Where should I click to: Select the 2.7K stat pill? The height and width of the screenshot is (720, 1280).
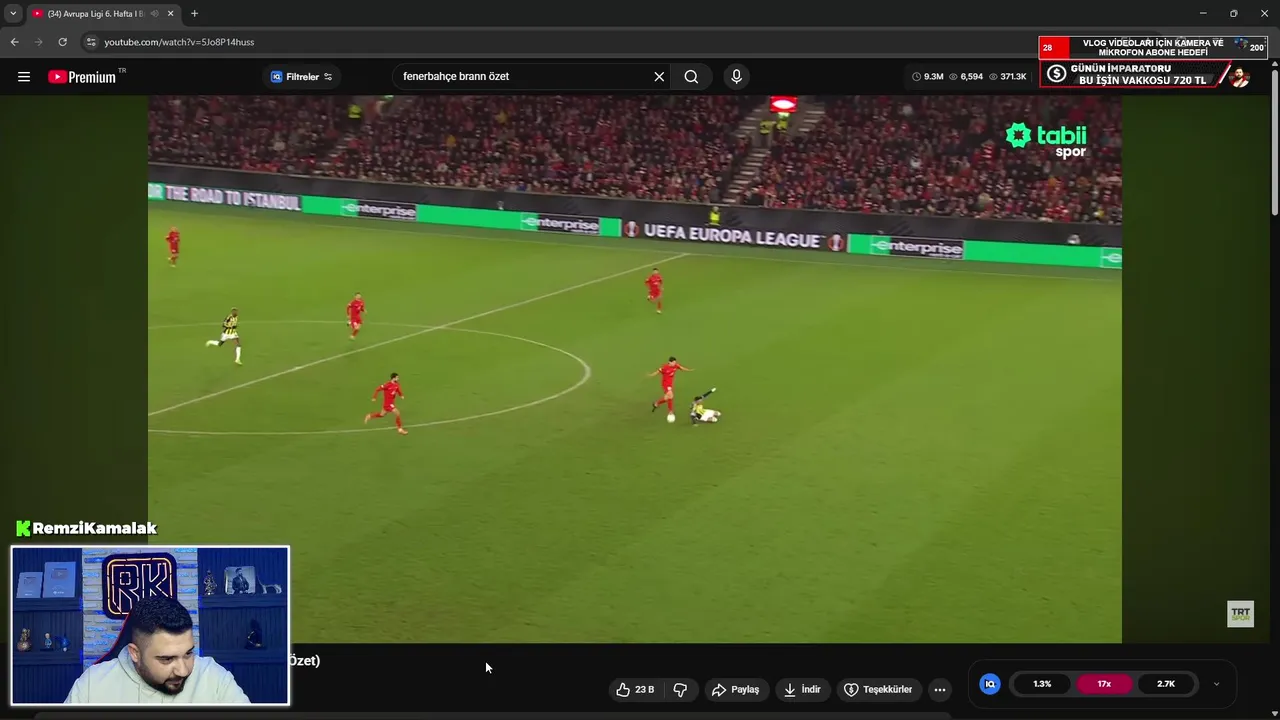coord(1166,684)
